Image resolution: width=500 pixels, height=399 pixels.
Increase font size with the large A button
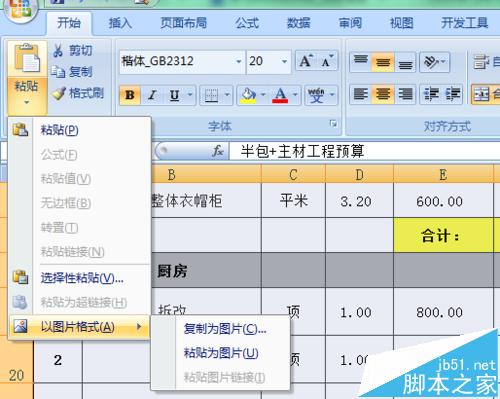pyautogui.click(x=306, y=61)
